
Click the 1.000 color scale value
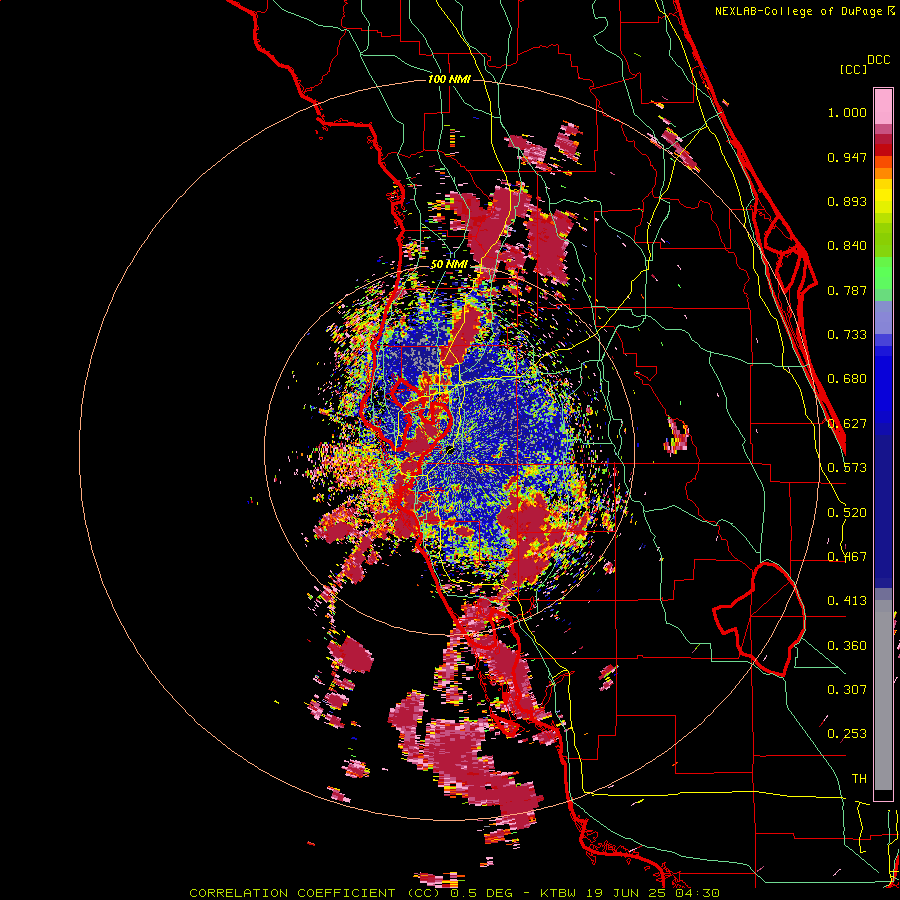(847, 112)
